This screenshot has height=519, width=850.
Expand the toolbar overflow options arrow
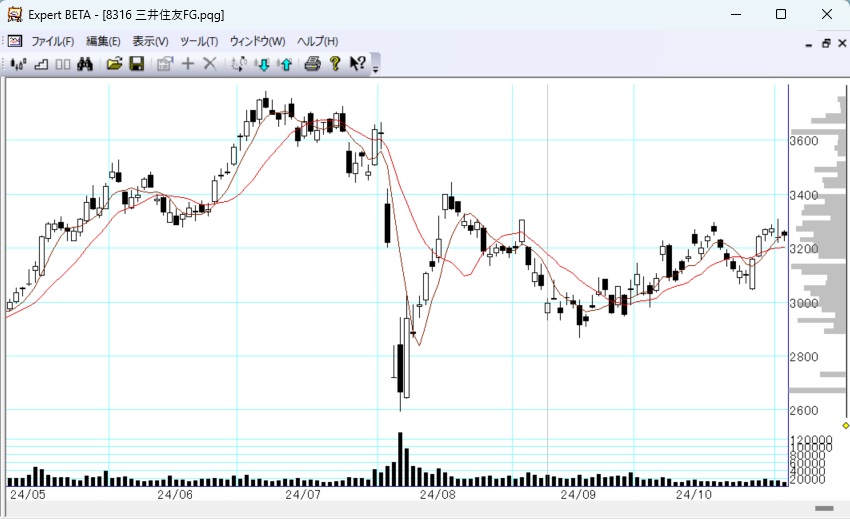376,66
